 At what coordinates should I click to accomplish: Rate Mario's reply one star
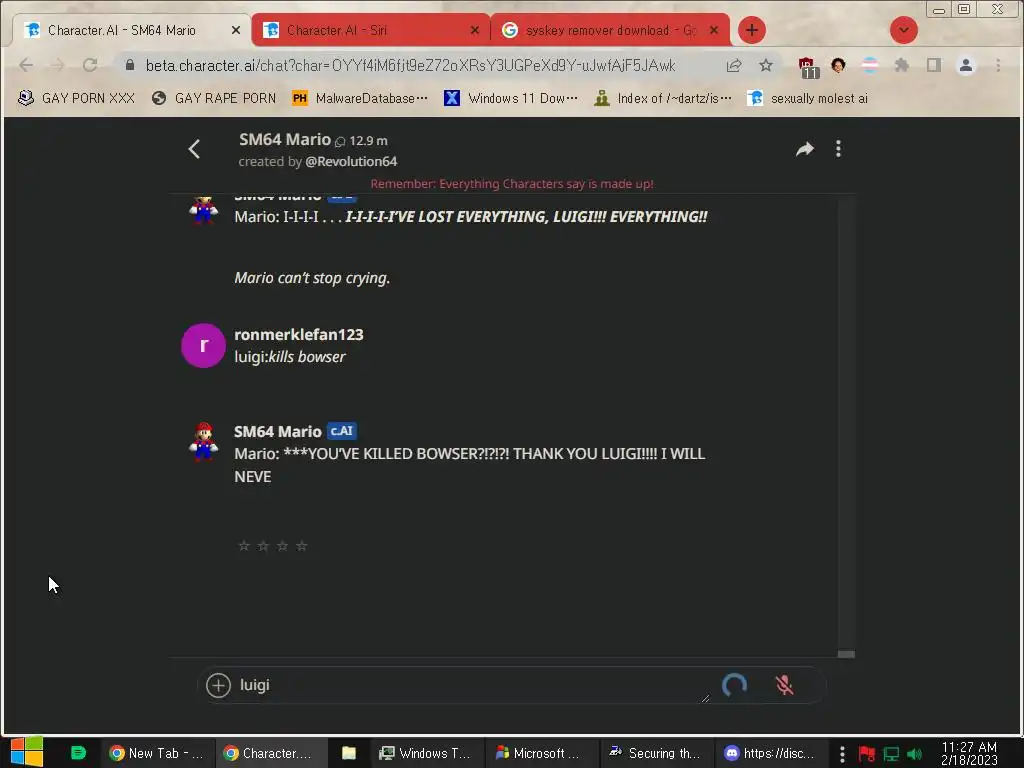pos(244,545)
